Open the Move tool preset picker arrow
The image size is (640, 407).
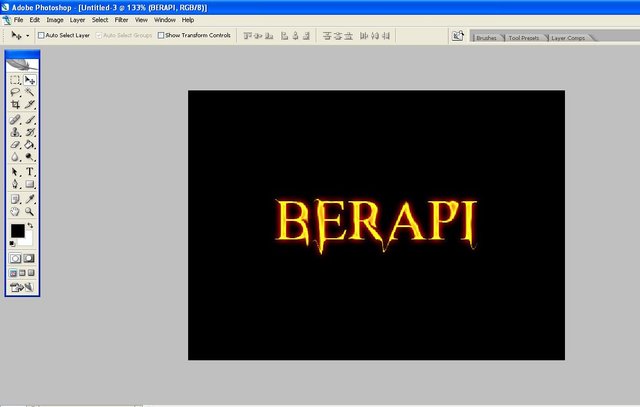point(28,36)
